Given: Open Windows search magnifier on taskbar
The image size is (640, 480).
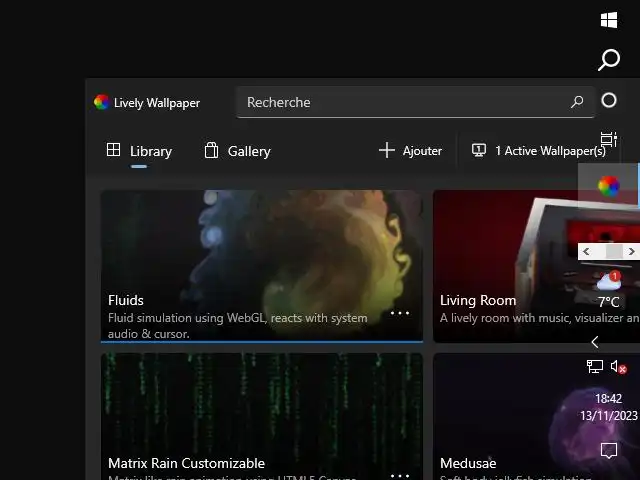Looking at the screenshot, I should click(609, 60).
